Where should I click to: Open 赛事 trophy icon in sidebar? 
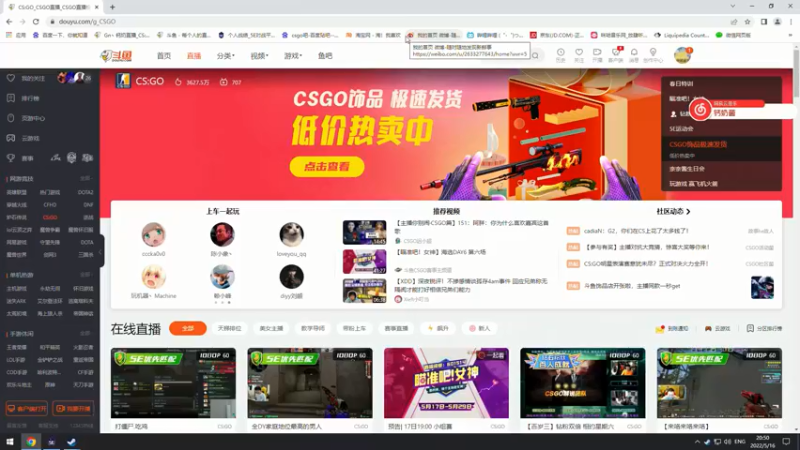click(11, 158)
